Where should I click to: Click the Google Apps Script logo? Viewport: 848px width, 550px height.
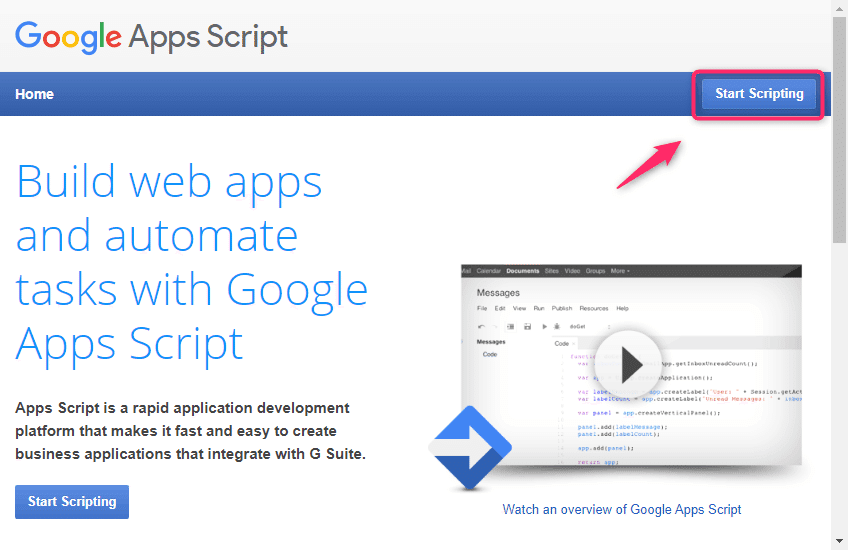click(151, 37)
